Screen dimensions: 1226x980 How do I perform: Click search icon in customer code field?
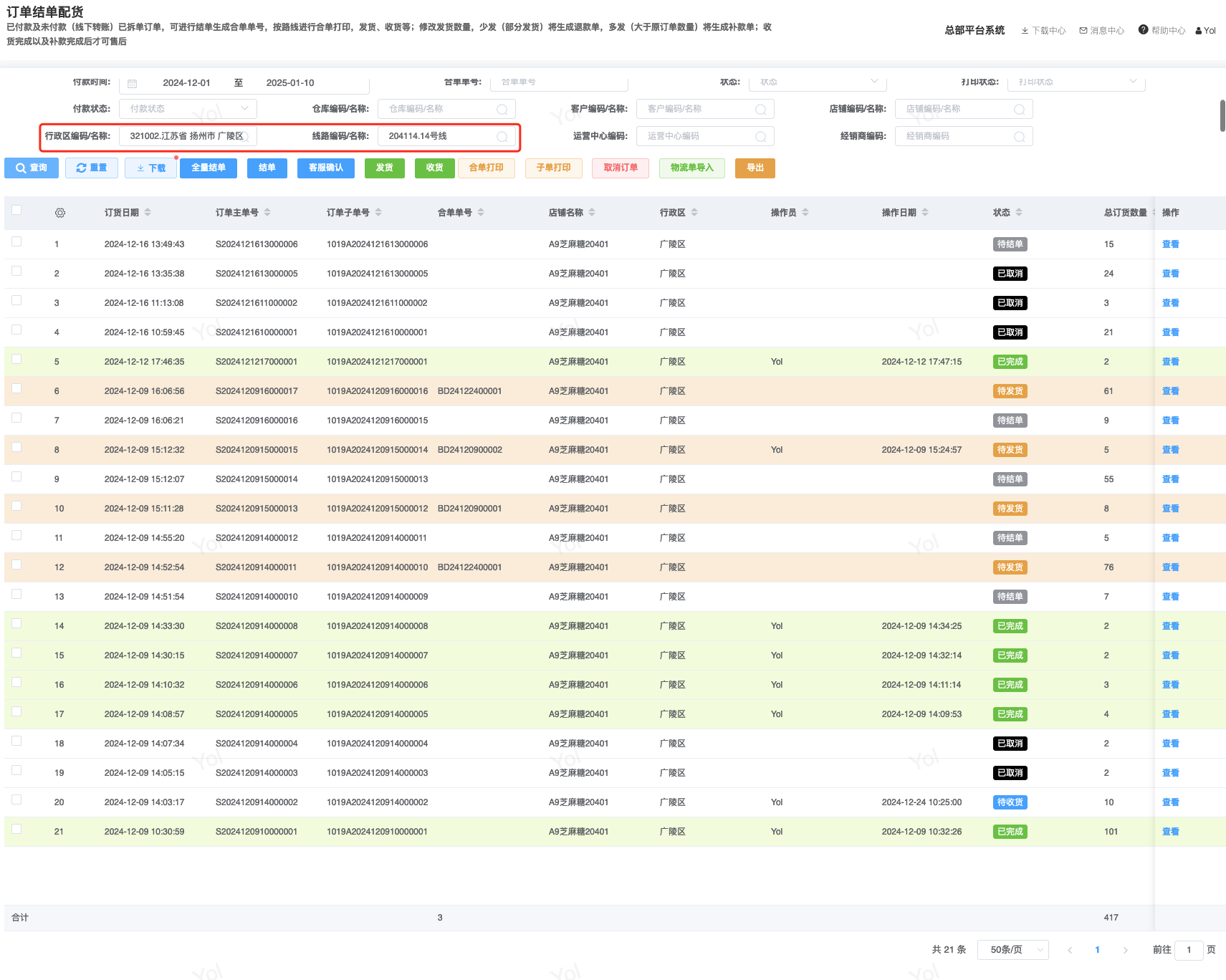pos(760,110)
